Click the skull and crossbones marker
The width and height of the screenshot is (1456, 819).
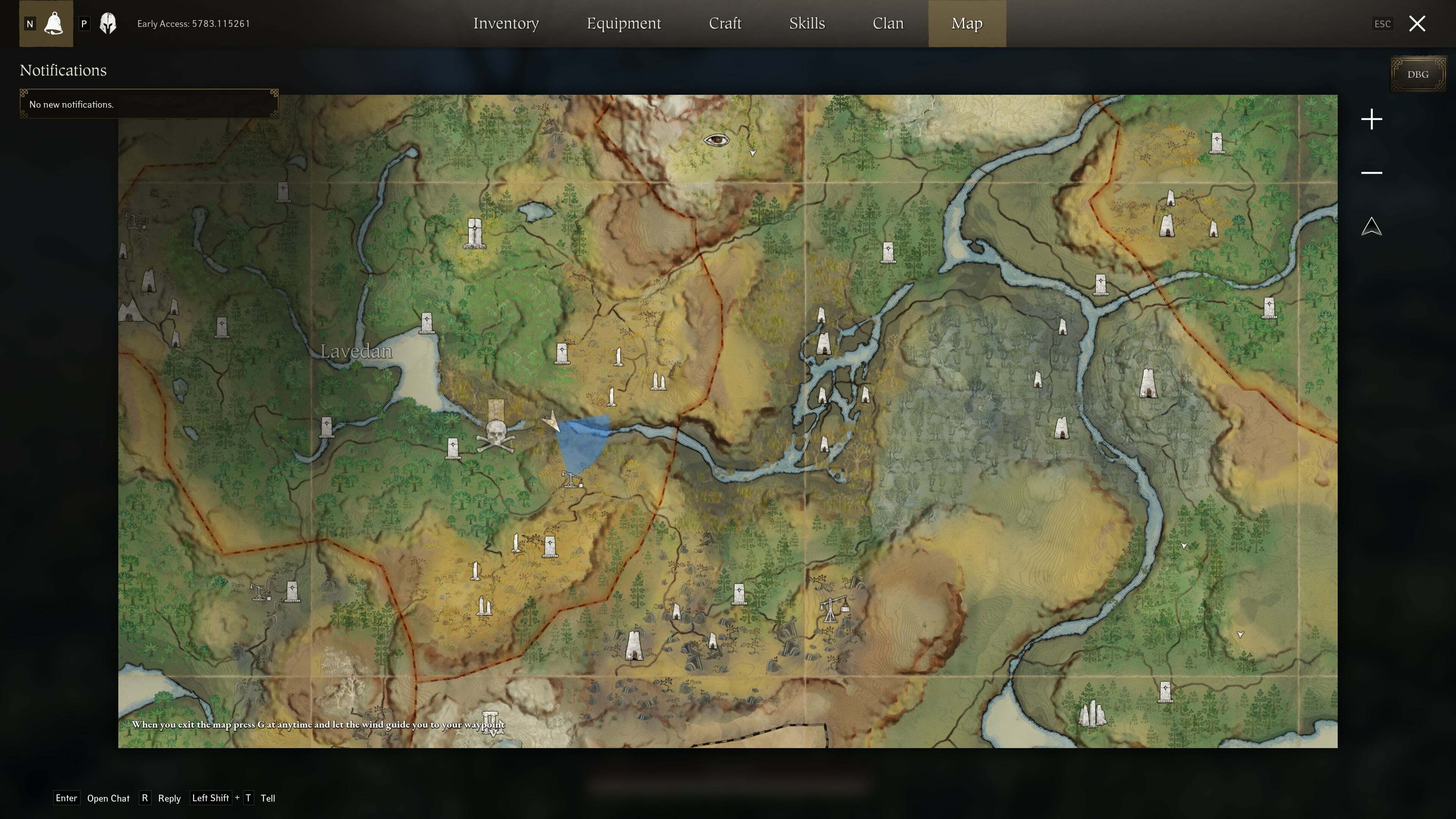click(496, 436)
